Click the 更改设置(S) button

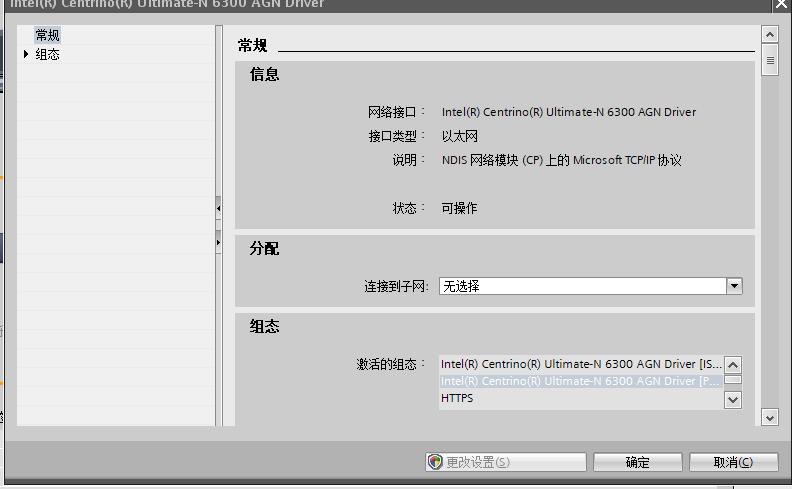(506, 462)
